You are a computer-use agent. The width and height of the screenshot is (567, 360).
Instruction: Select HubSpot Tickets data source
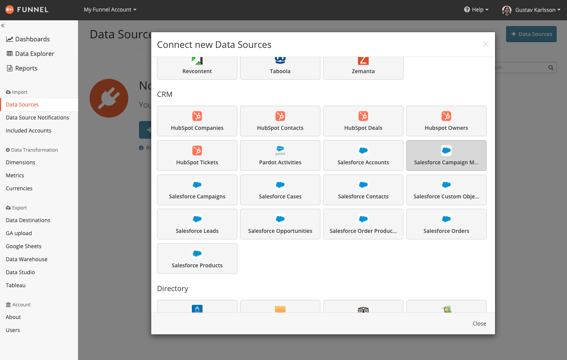tap(197, 155)
